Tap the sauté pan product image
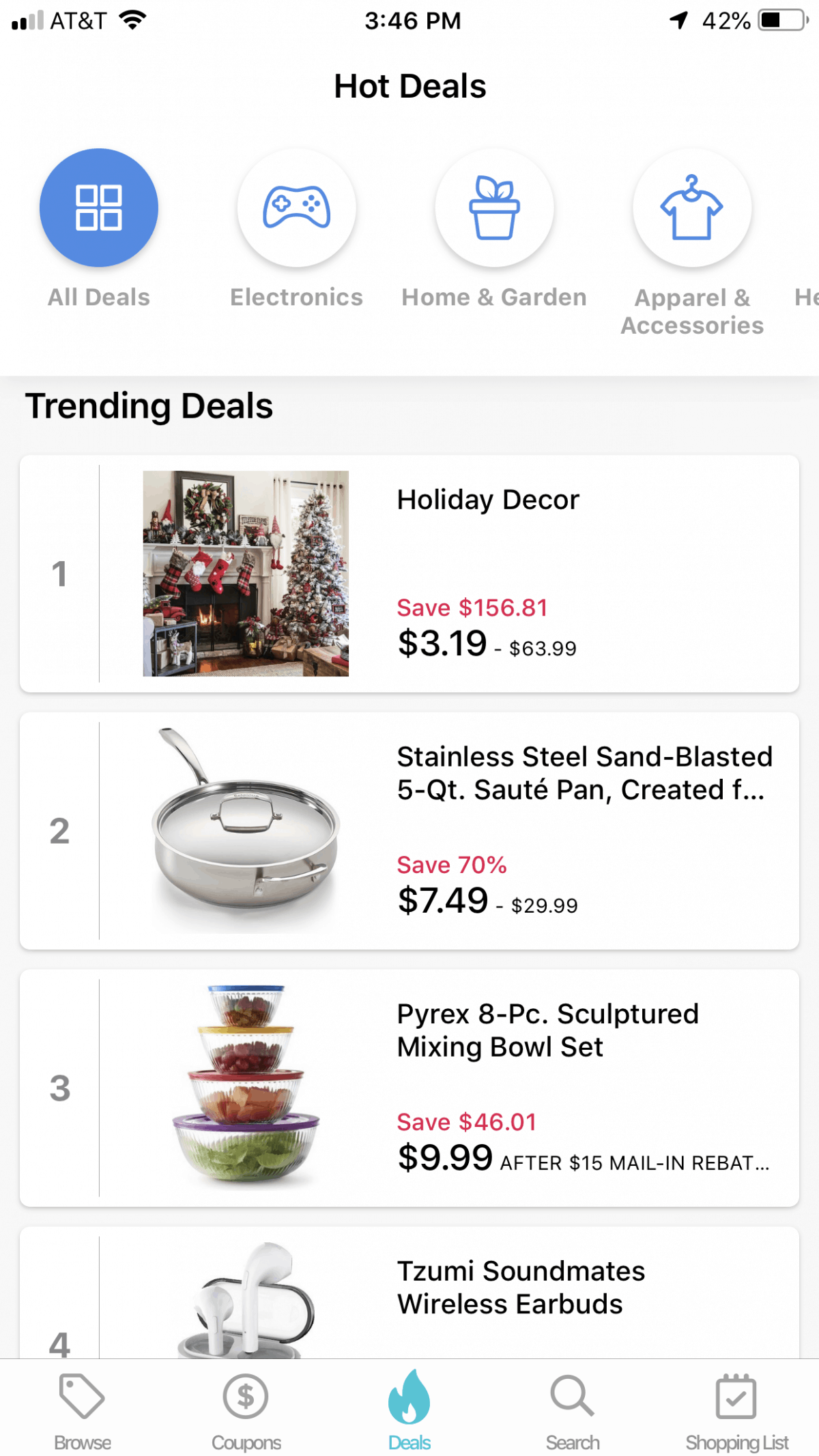819x1456 pixels. pos(246,829)
